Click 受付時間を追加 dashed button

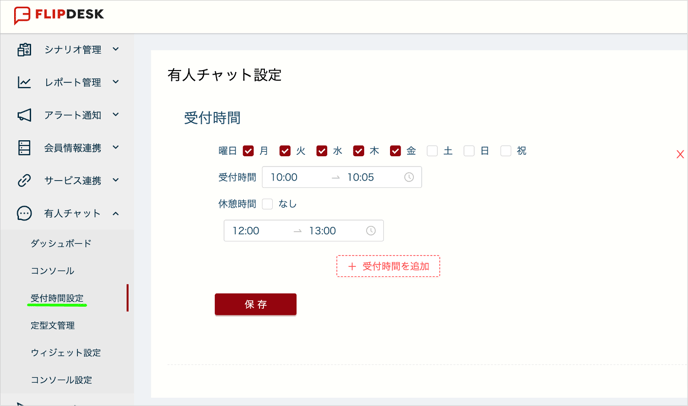(x=388, y=266)
